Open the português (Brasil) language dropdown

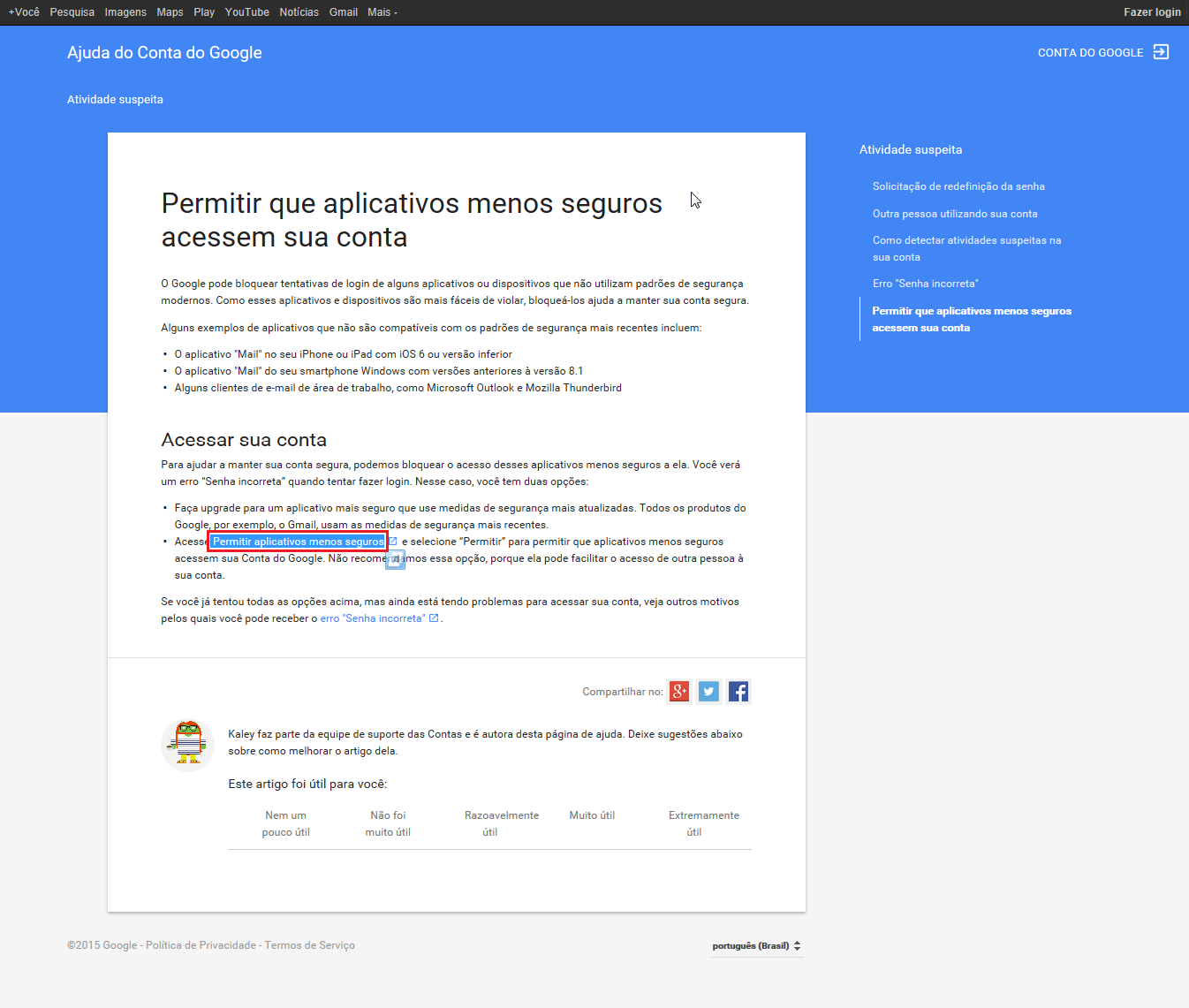[x=757, y=946]
